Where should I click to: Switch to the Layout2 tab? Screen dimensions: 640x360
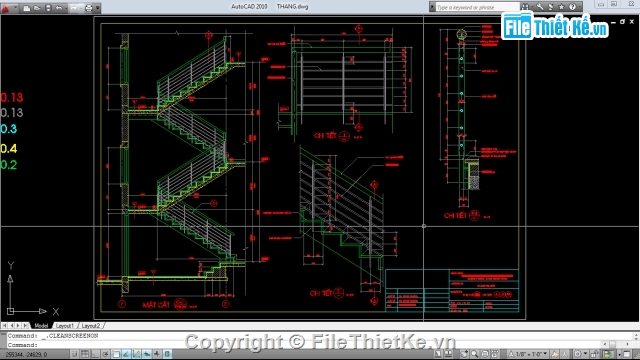coord(91,326)
